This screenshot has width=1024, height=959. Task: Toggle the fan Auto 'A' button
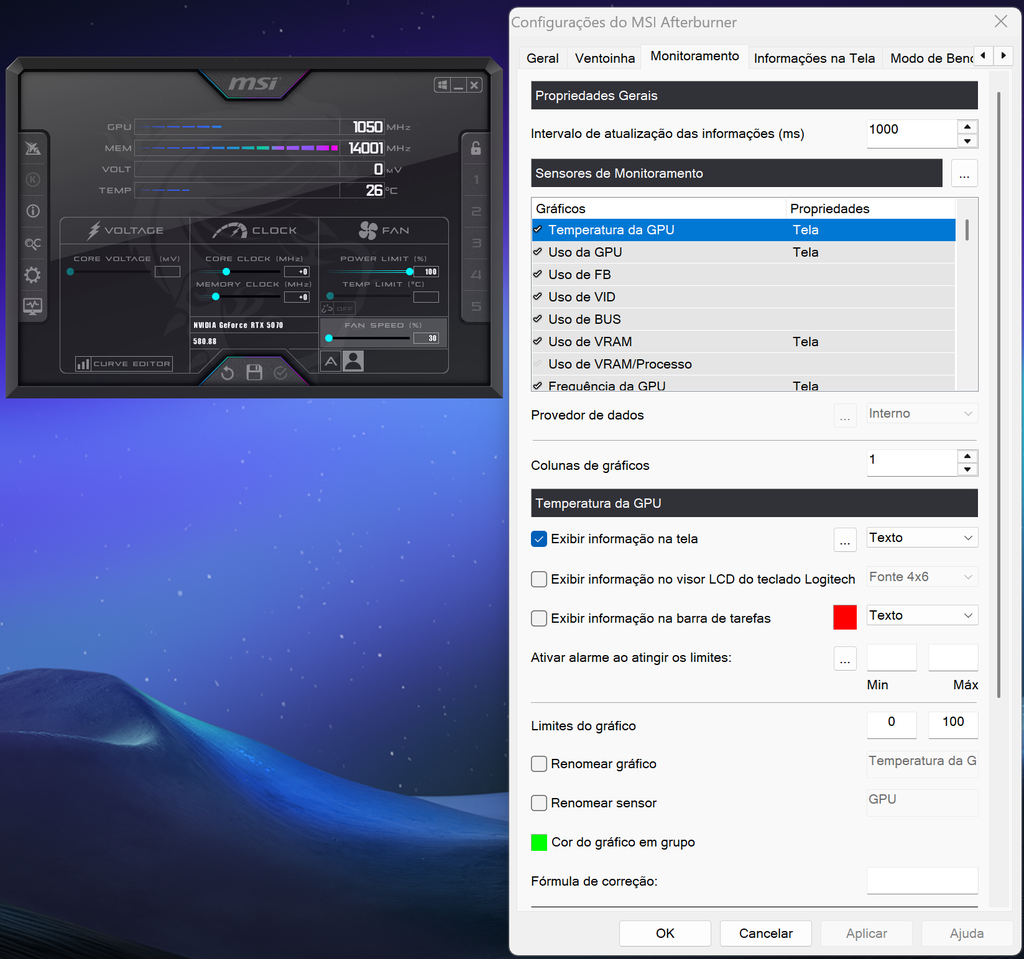tap(331, 361)
